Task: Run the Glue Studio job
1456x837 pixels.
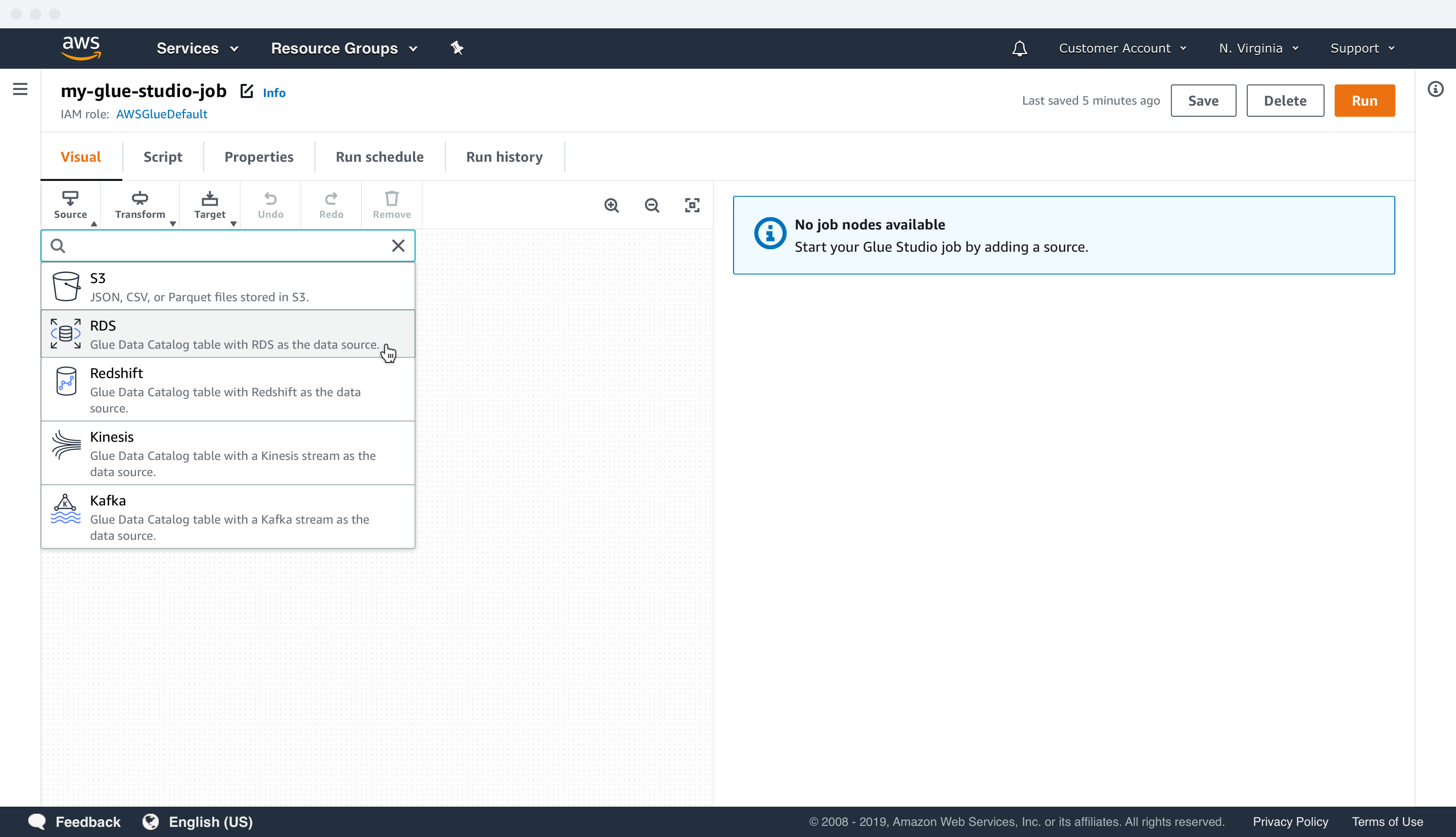Action: tap(1364, 101)
